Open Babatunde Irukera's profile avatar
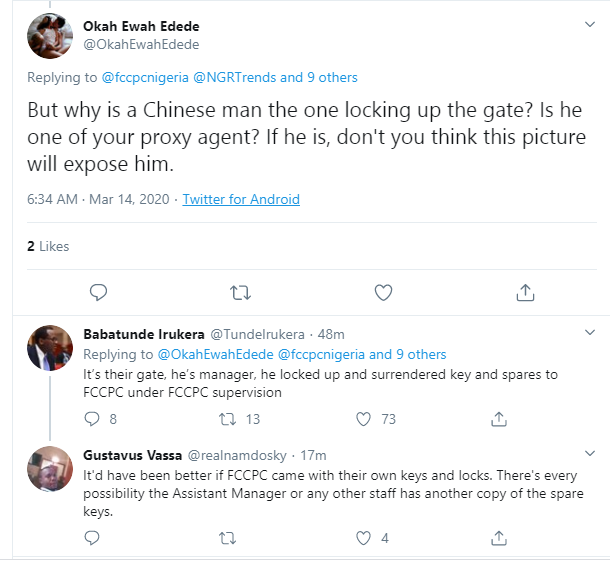 pos(49,350)
